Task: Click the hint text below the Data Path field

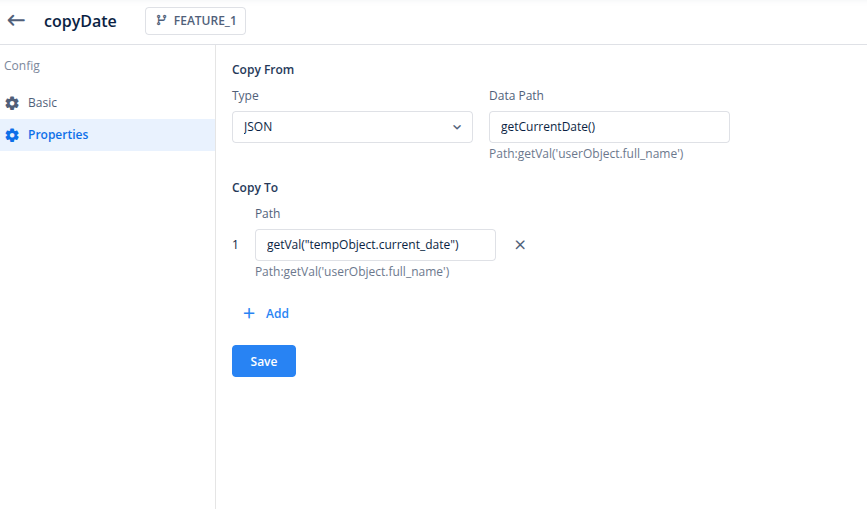Action: 586,154
